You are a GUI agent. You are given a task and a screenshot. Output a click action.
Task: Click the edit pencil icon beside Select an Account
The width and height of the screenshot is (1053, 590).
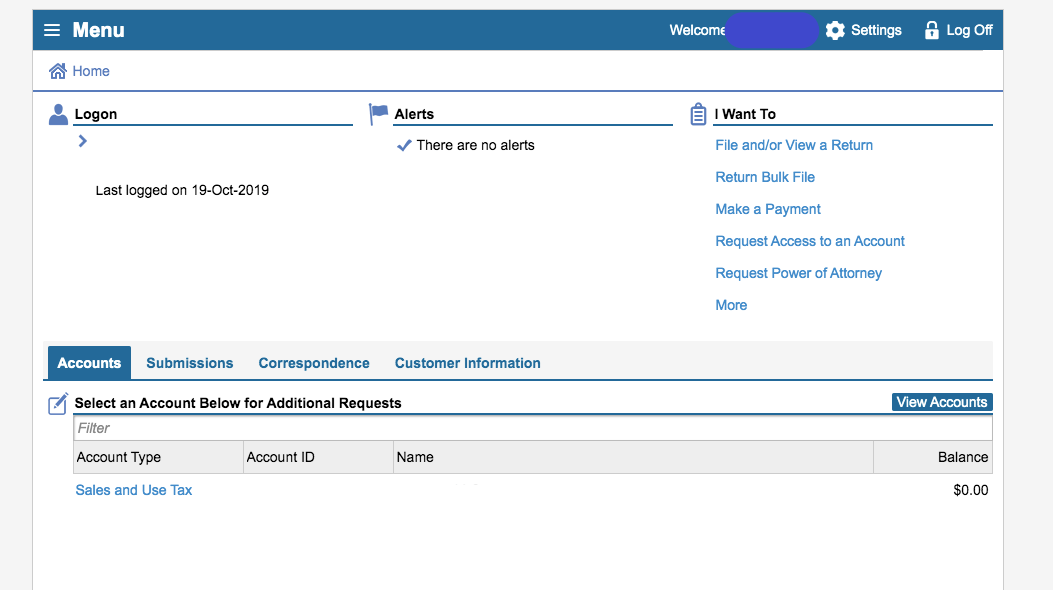[x=58, y=403]
